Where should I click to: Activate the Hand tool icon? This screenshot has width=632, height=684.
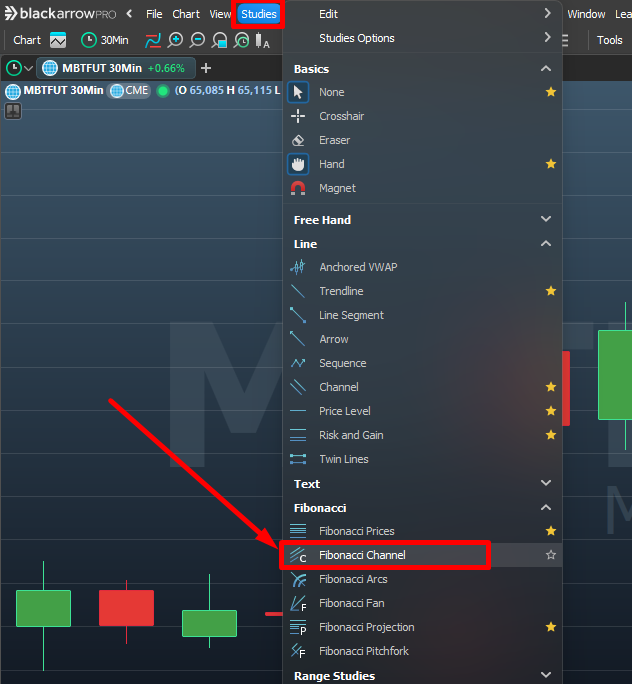[298, 164]
